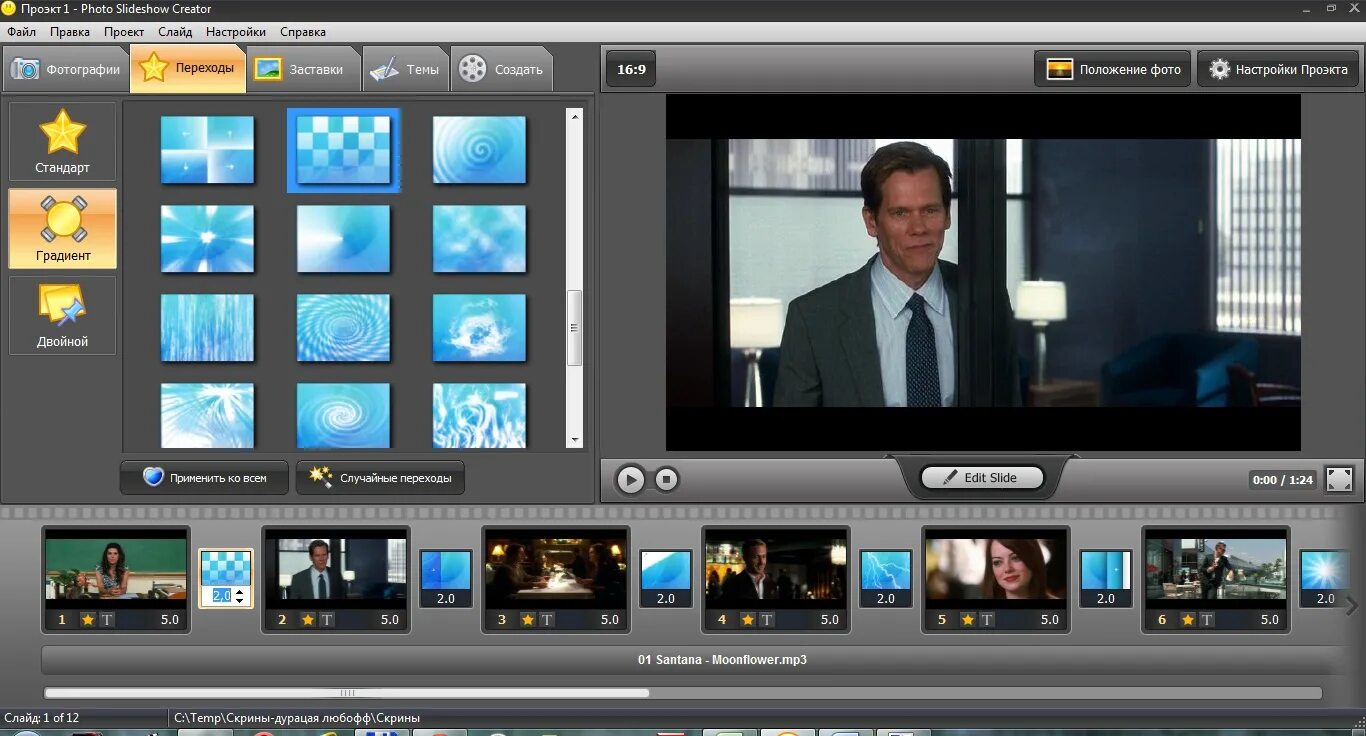Choose the spiral transition in first row
The width and height of the screenshot is (1366, 736).
tap(479, 150)
